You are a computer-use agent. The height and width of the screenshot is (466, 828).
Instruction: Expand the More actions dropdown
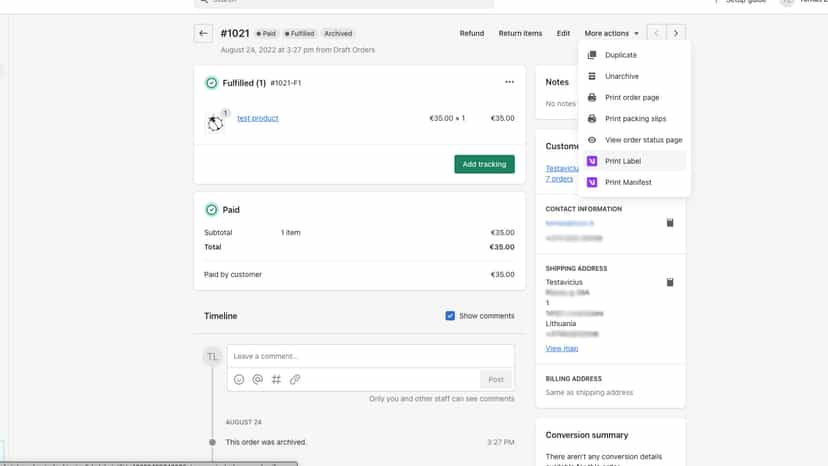611,33
